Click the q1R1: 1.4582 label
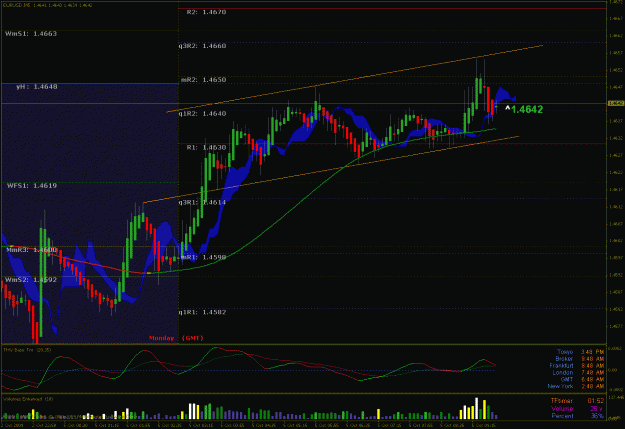Image resolution: width=625 pixels, height=429 pixels. click(x=202, y=312)
